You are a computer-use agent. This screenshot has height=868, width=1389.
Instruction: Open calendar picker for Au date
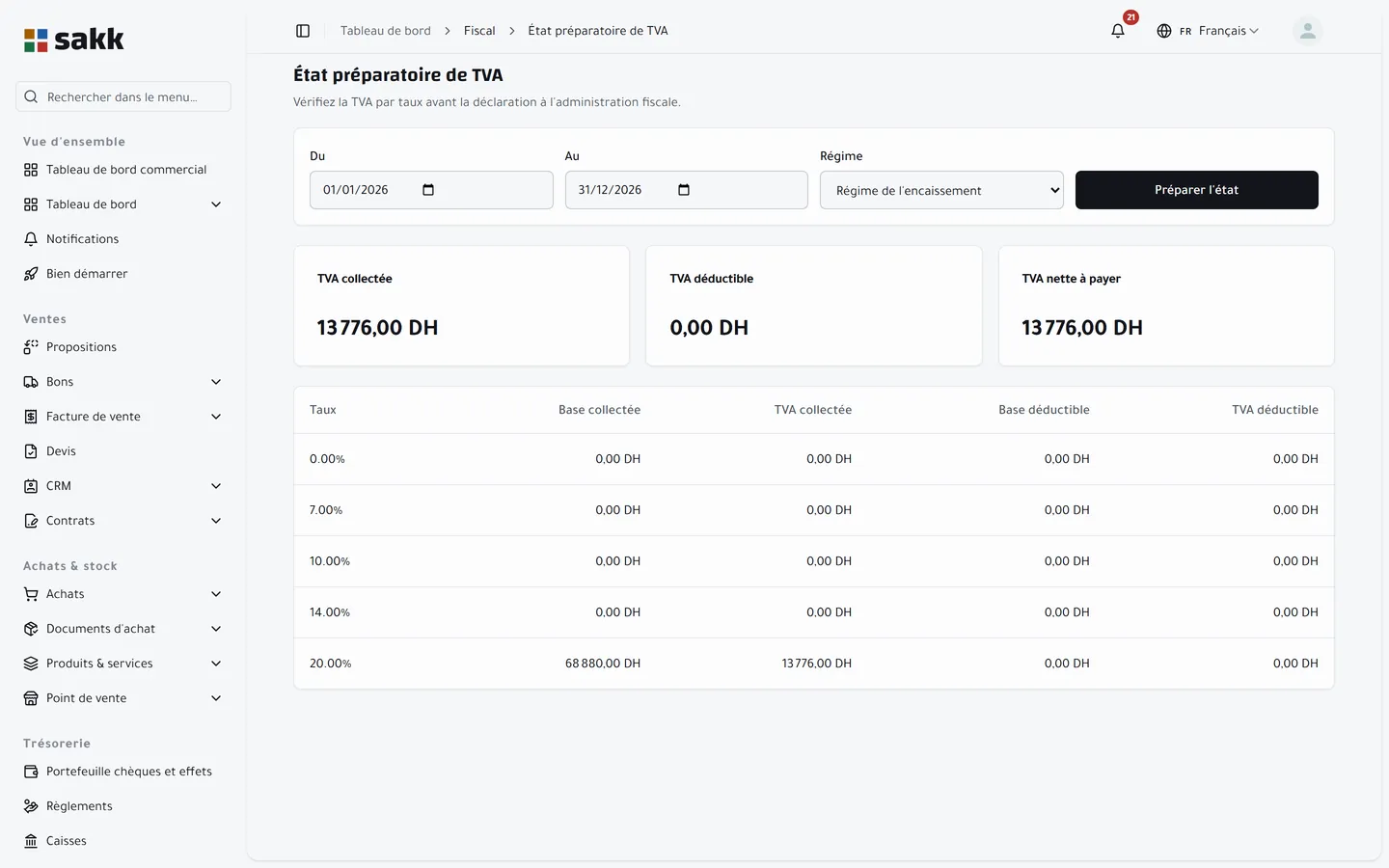pyautogui.click(x=684, y=190)
